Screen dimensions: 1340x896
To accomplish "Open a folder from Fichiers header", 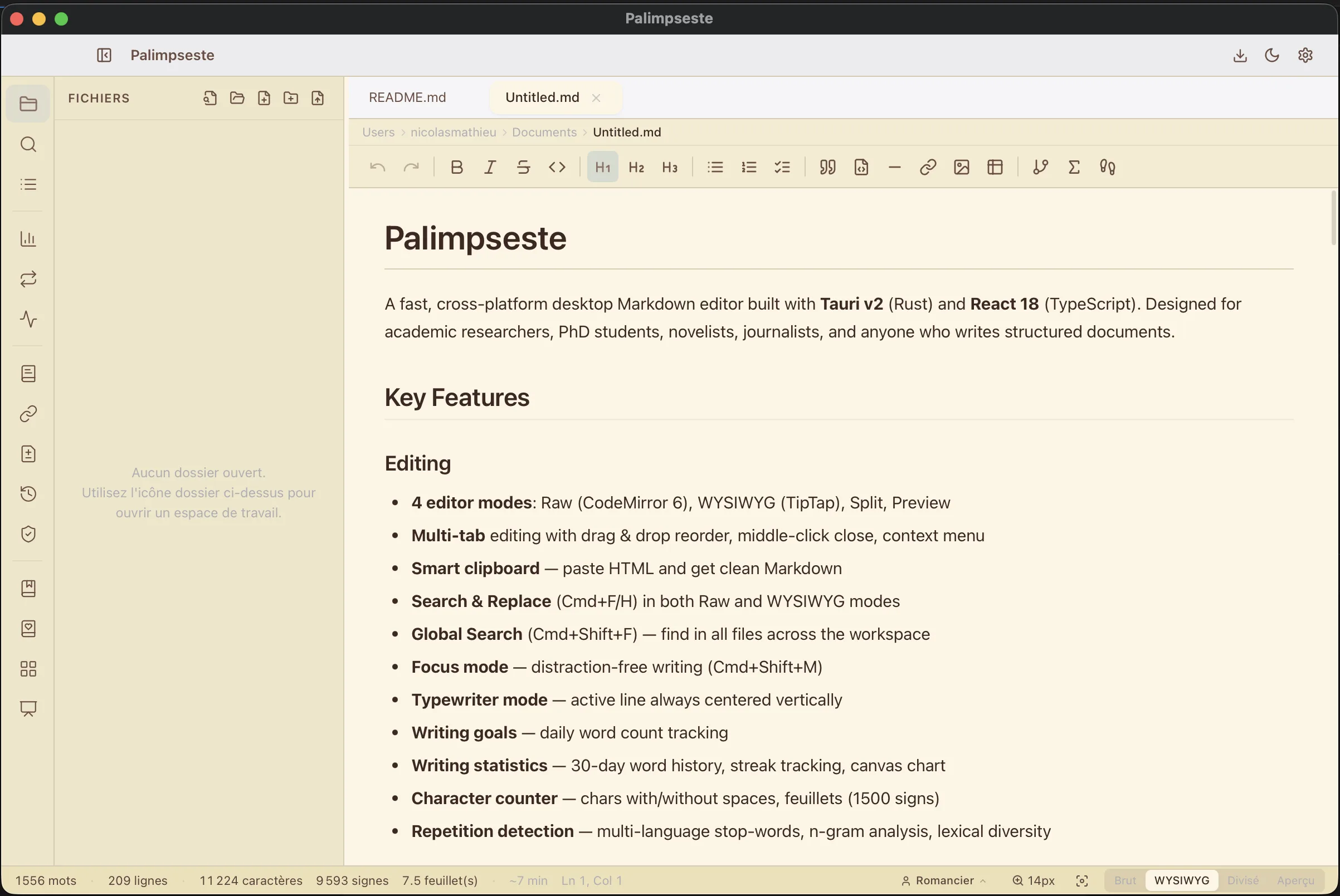I will [237, 98].
